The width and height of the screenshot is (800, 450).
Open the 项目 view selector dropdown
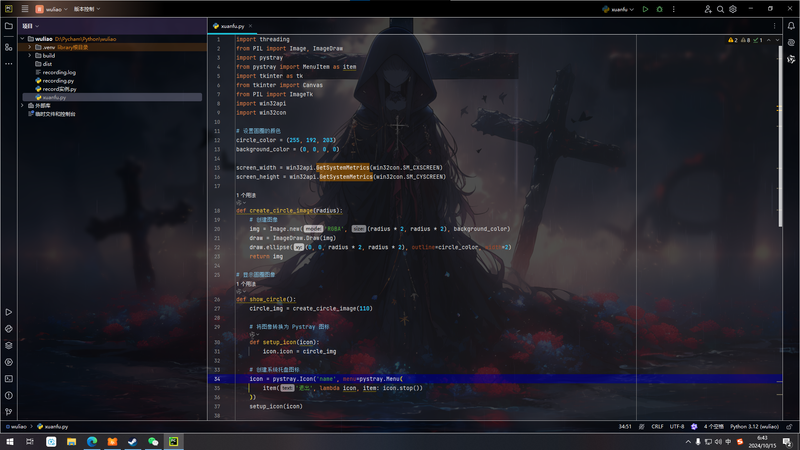[31, 26]
